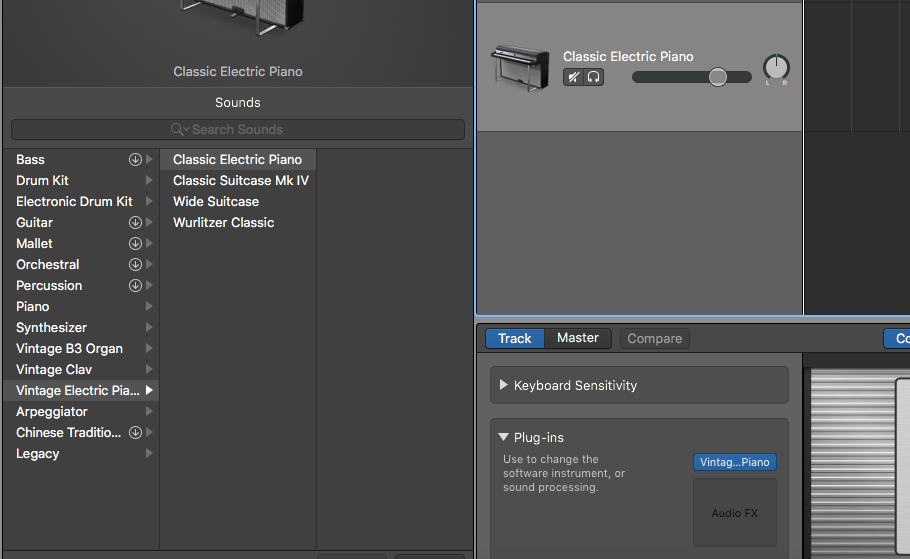Viewport: 910px width, 559px height.
Task: Download Percussion sounds via arrow icon
Action: coord(135,285)
